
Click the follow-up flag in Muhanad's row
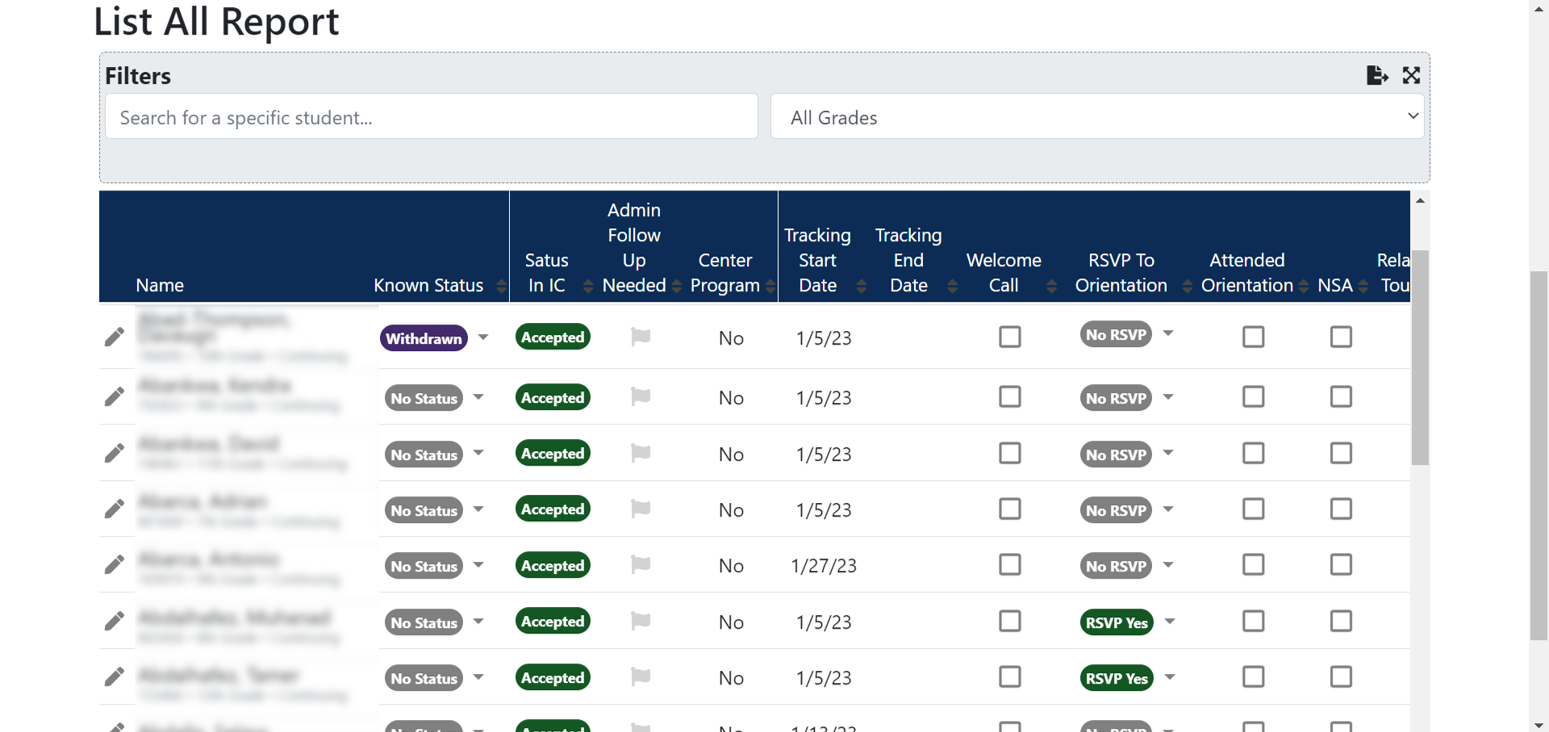pyautogui.click(x=641, y=621)
